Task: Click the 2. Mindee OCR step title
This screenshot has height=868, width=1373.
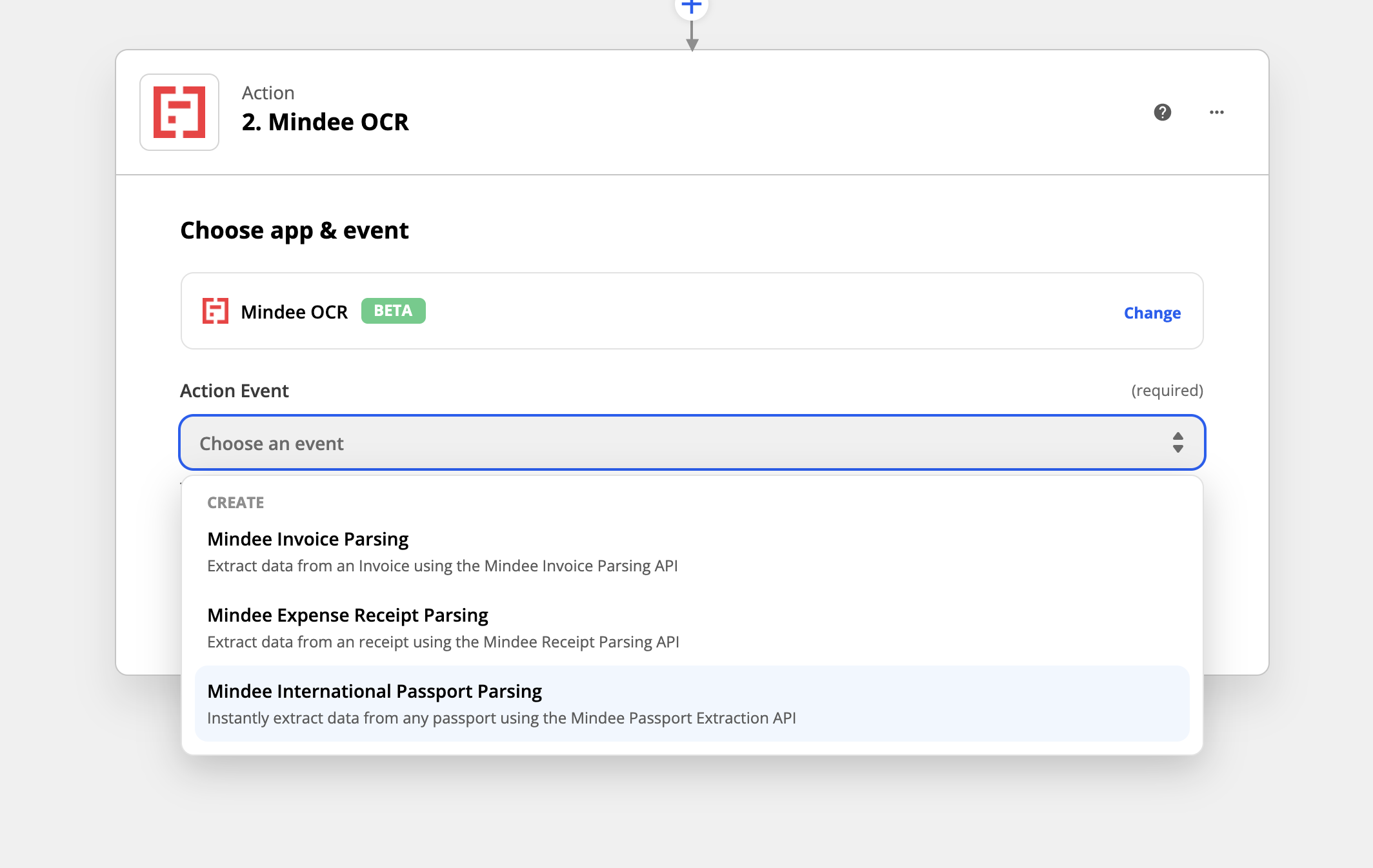Action: (325, 122)
